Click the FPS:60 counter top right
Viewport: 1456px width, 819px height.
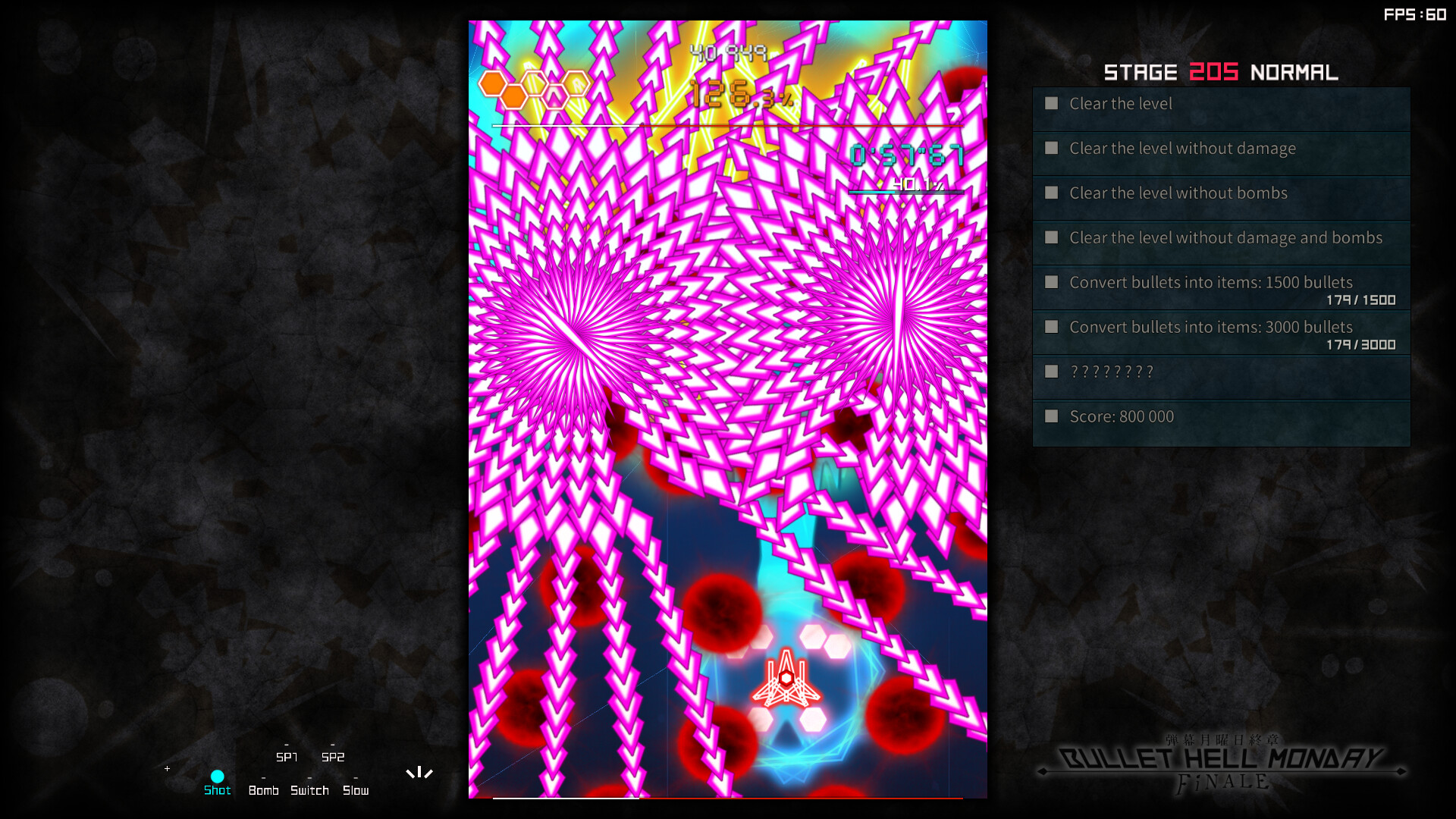point(1415,13)
